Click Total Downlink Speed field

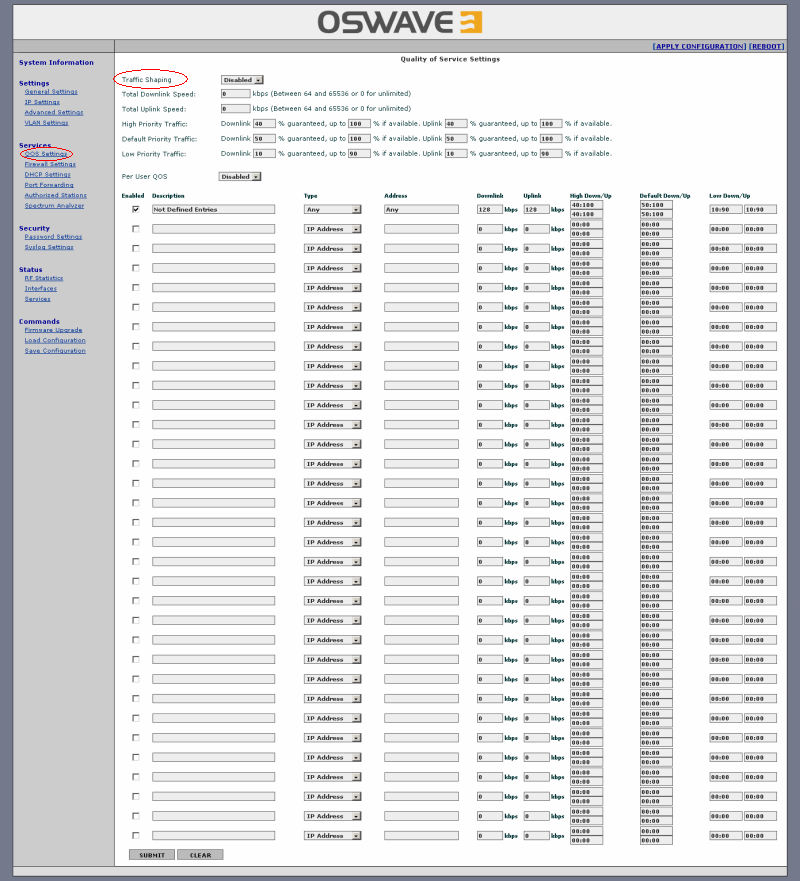coord(235,94)
